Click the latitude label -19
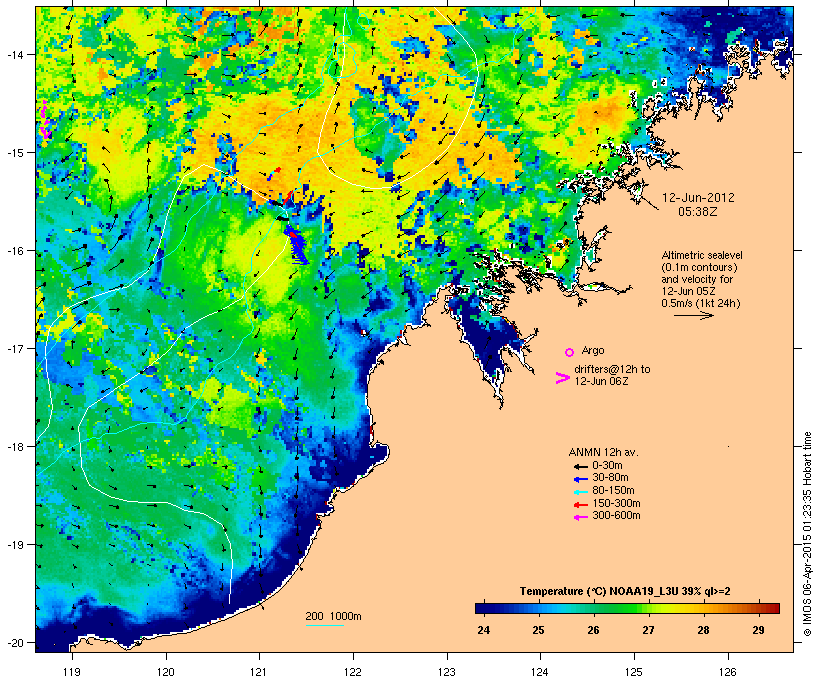This screenshot has width=820, height=680. click(14, 545)
